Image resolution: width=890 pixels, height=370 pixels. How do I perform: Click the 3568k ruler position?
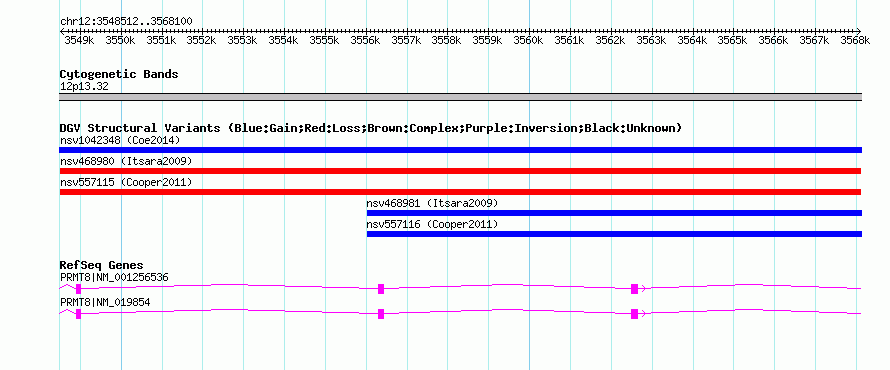(x=855, y=40)
